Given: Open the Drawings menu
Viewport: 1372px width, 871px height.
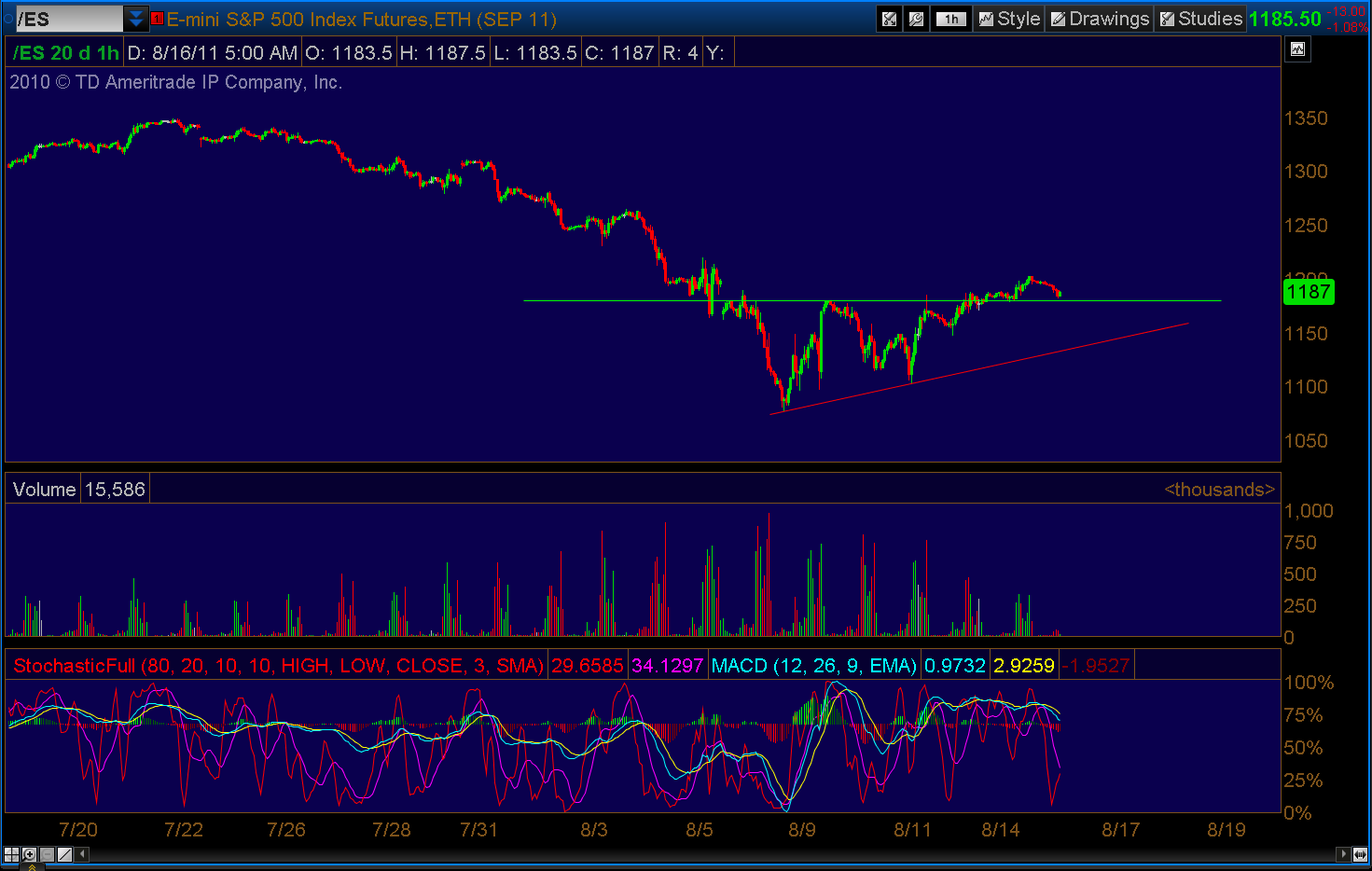Looking at the screenshot, I should pos(1100,19).
